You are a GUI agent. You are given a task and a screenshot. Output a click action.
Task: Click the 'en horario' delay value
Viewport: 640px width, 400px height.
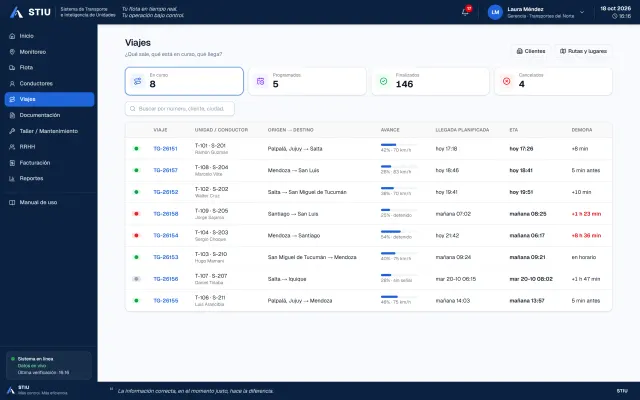coord(584,257)
